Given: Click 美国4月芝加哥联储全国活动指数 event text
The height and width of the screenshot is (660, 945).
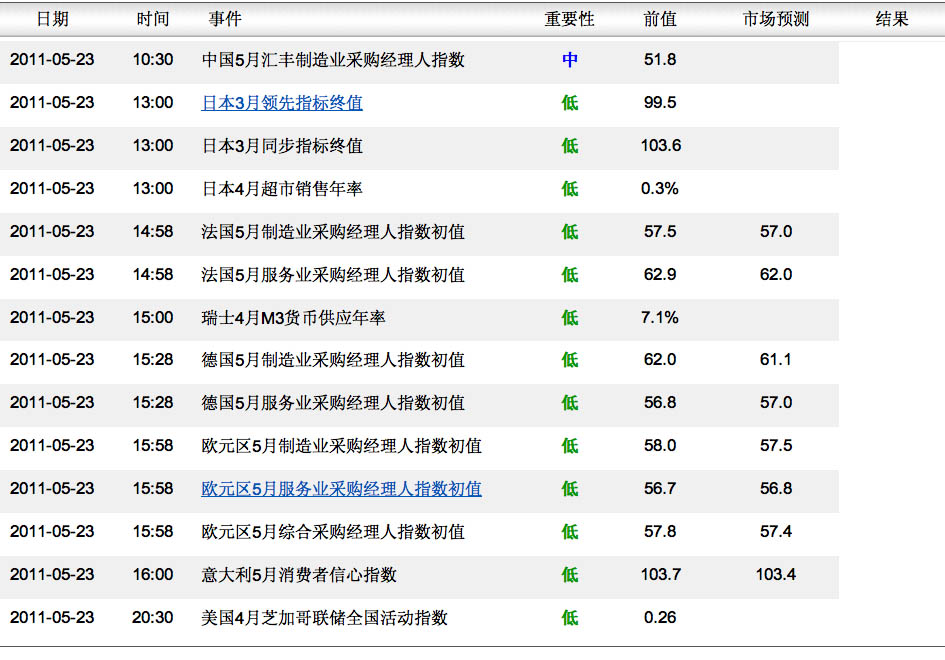Looking at the screenshot, I should click(324, 618).
